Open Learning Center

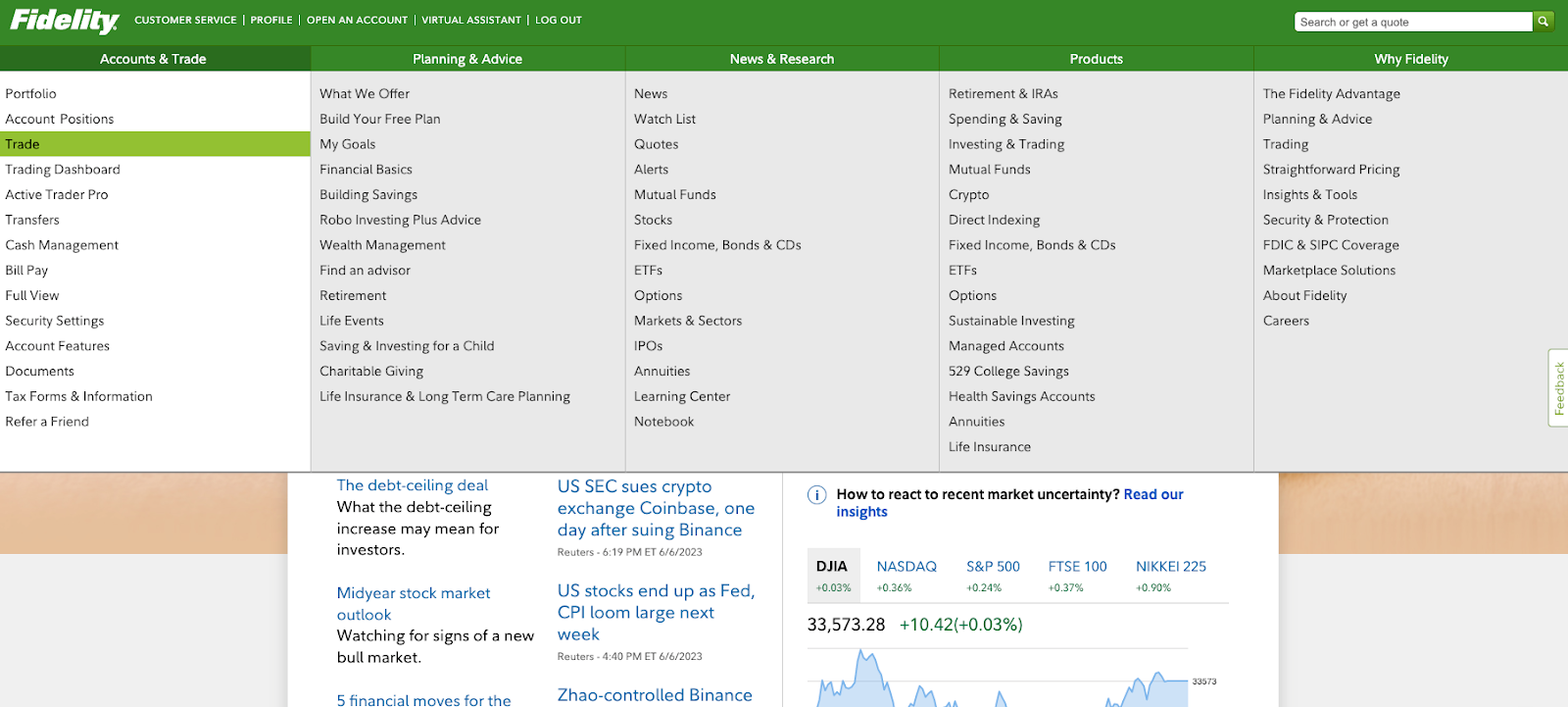point(682,397)
